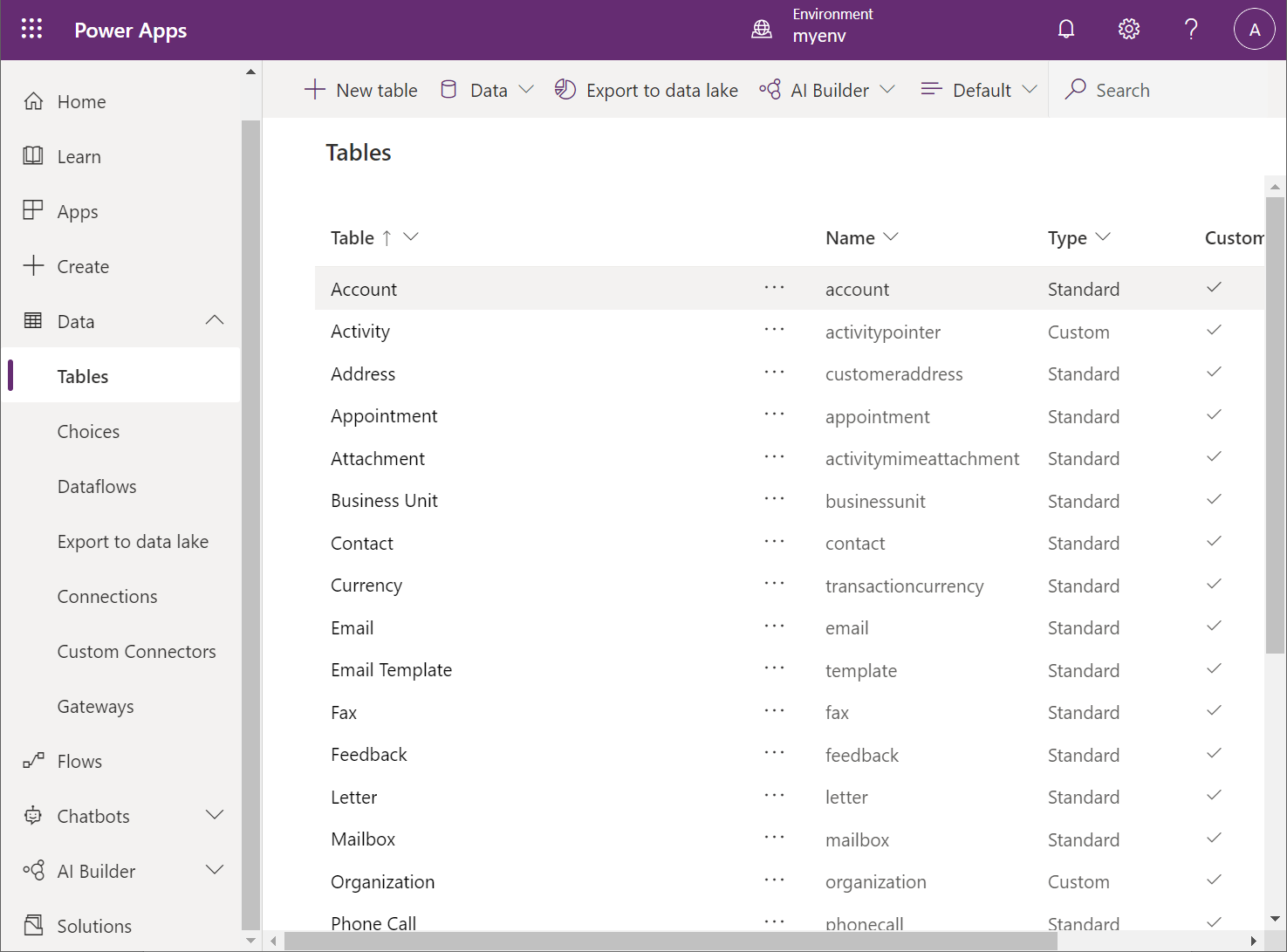Open more options for the Account table
Screen dimensions: 1287x952
774,288
